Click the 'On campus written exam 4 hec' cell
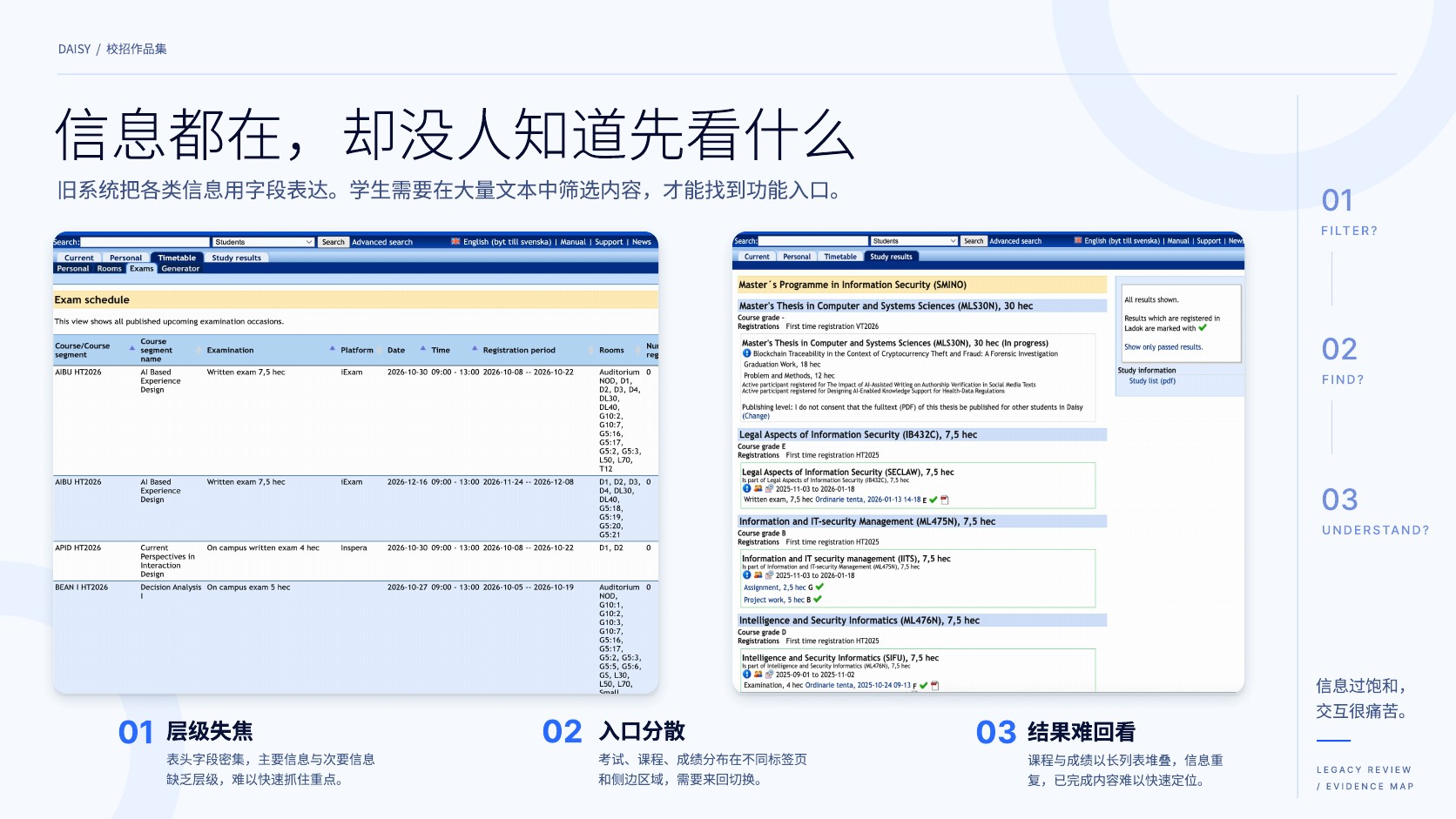This screenshot has height=819, width=1456. (x=263, y=547)
